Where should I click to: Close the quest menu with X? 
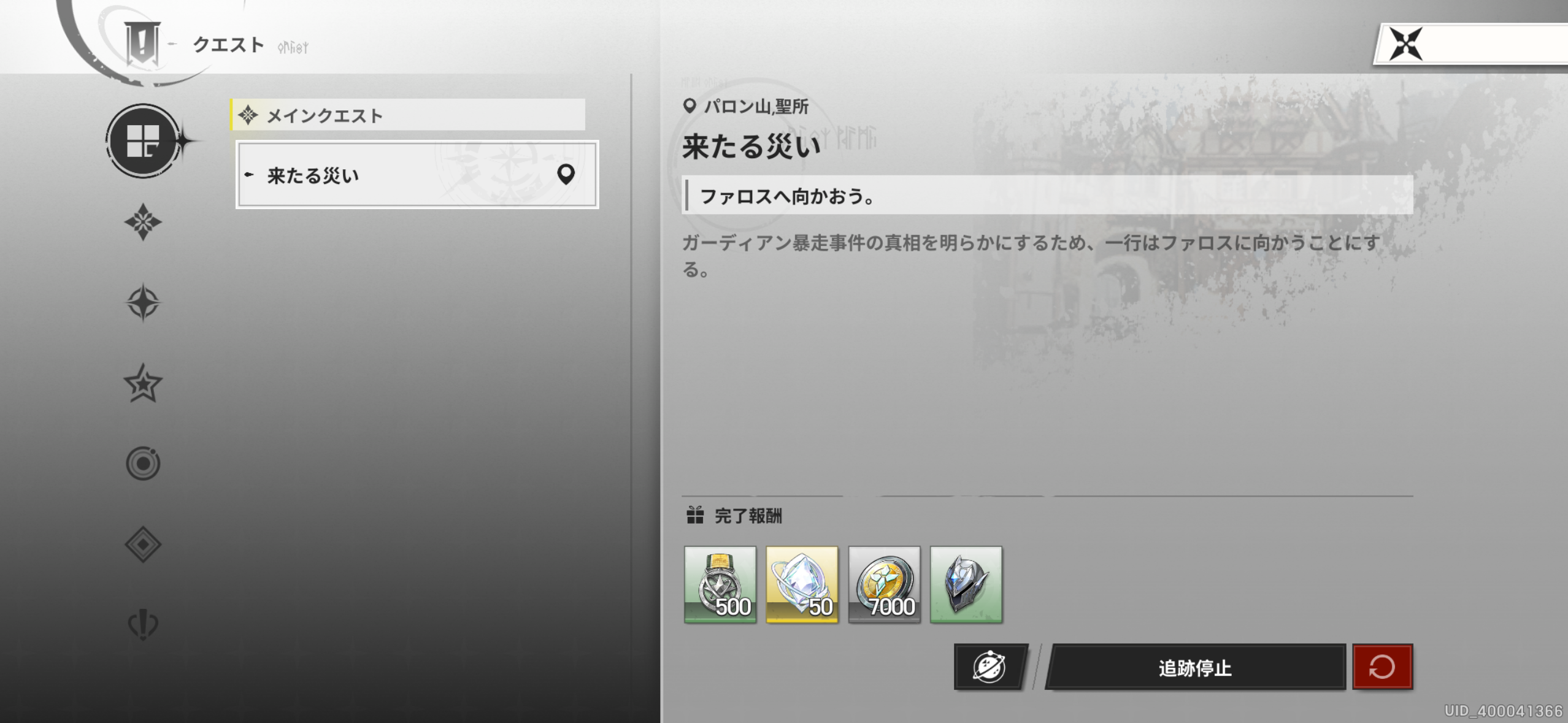coord(1405,44)
